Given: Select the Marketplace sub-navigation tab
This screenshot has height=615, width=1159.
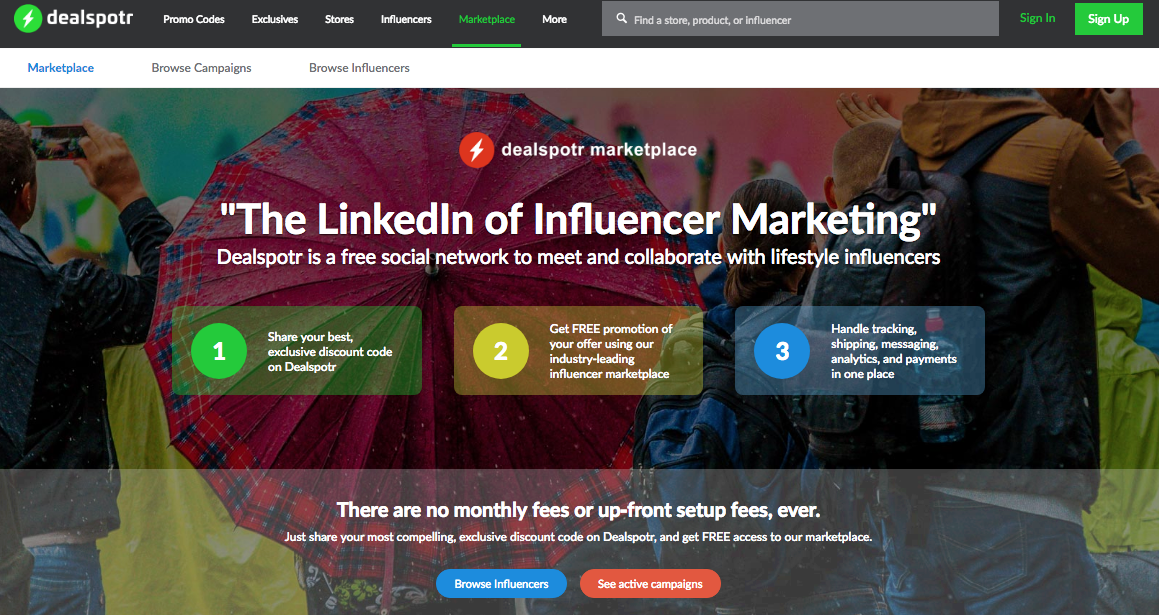Looking at the screenshot, I should click(61, 67).
